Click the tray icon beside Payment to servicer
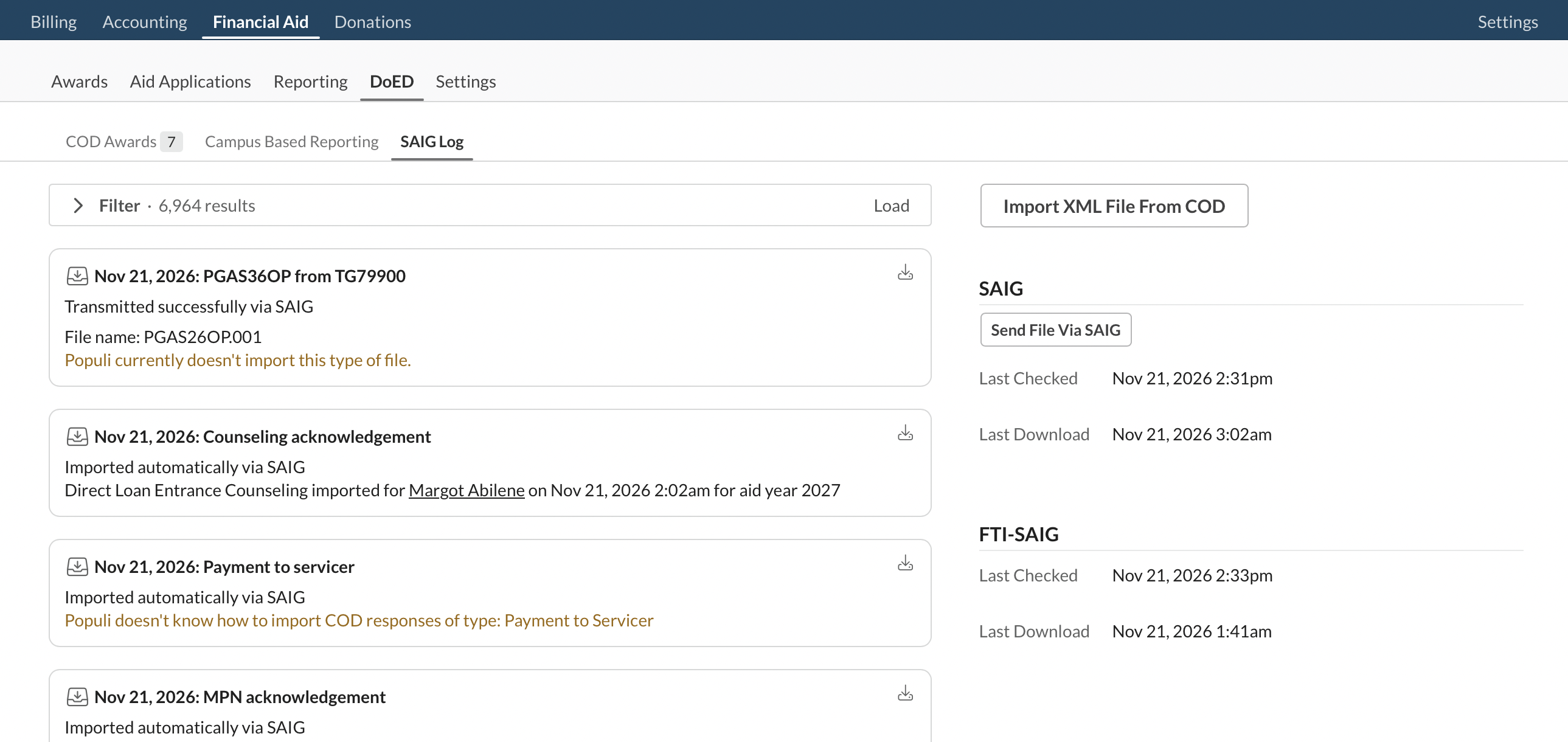The width and height of the screenshot is (1568, 742). [77, 566]
